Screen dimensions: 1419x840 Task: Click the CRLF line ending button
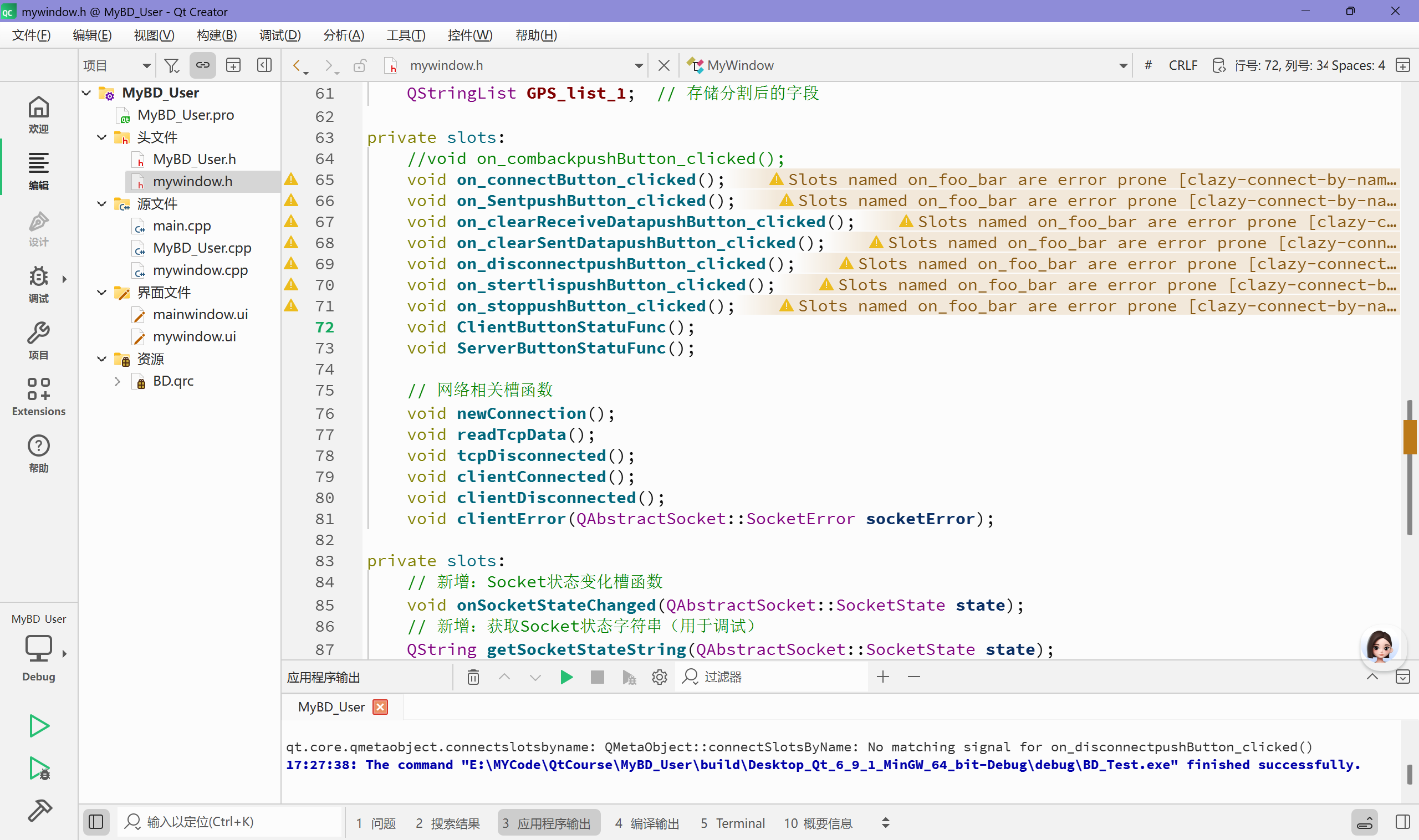(x=1182, y=66)
